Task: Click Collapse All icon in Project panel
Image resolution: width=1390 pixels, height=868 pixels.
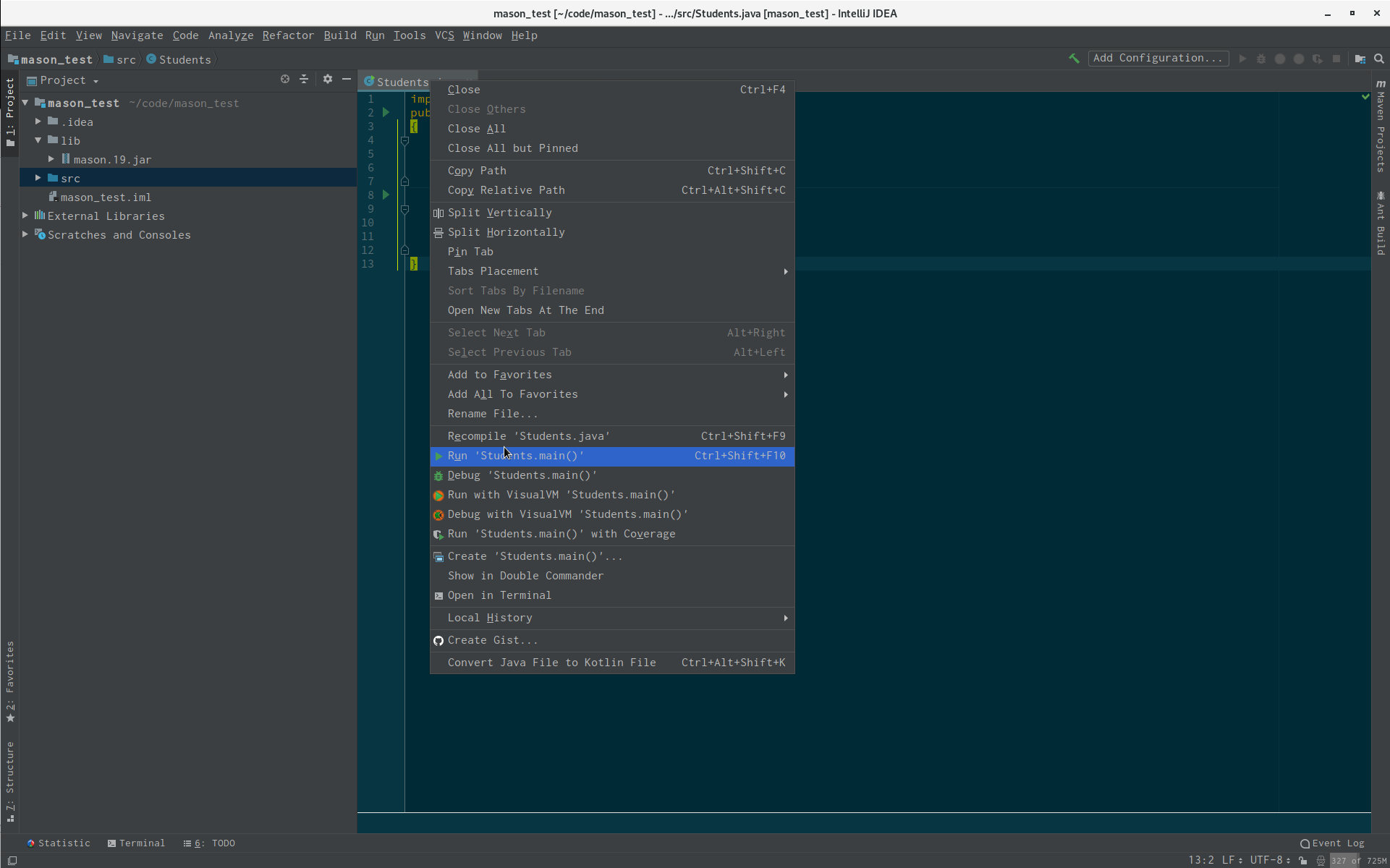Action: pos(304,79)
